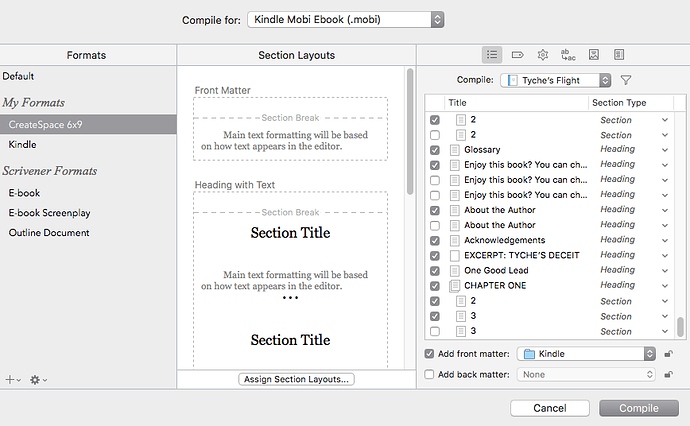Enable the Add back matter checkbox

coord(429,375)
